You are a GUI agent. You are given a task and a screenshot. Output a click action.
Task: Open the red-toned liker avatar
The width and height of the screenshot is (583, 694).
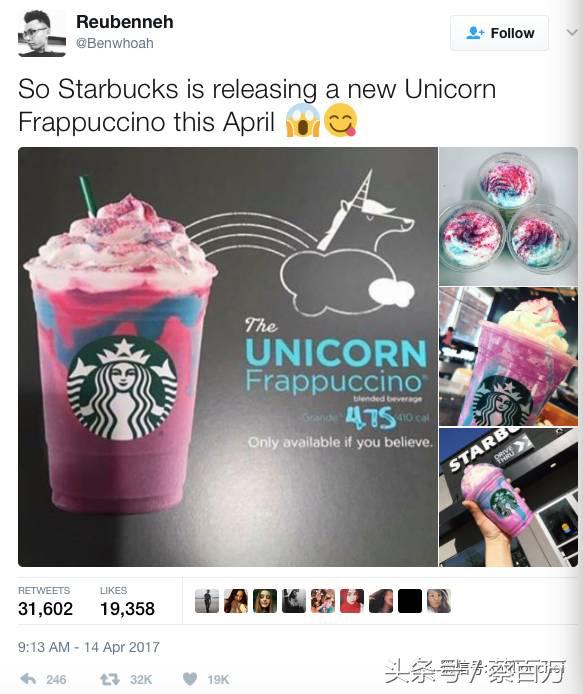point(352,601)
